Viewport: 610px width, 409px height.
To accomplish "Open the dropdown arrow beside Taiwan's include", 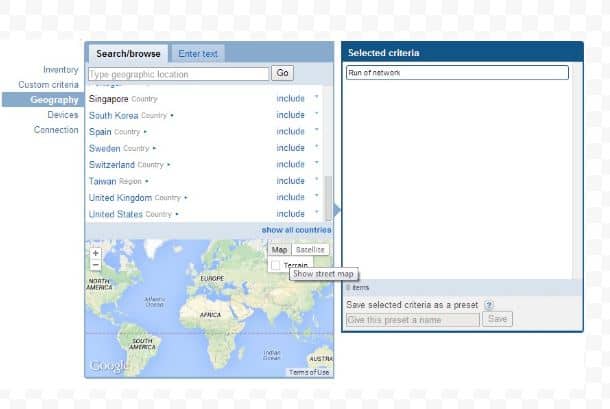I will [316, 179].
